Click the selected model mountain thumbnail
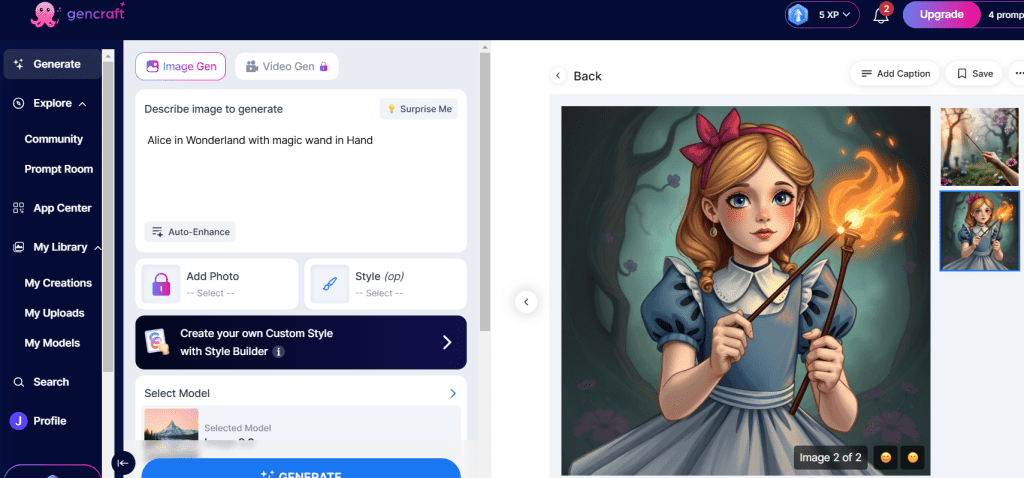The image size is (1024, 478). click(171, 424)
